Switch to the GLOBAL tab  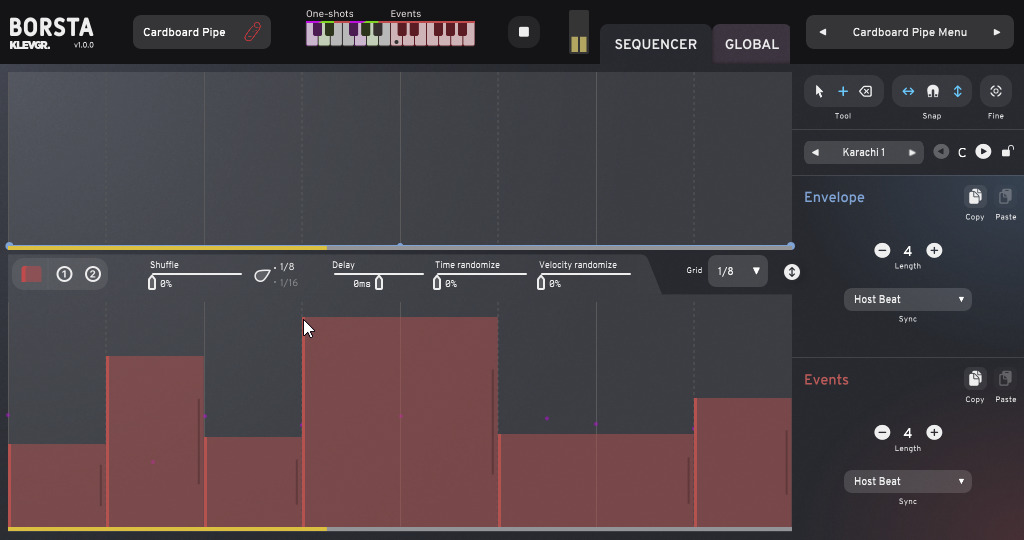751,44
